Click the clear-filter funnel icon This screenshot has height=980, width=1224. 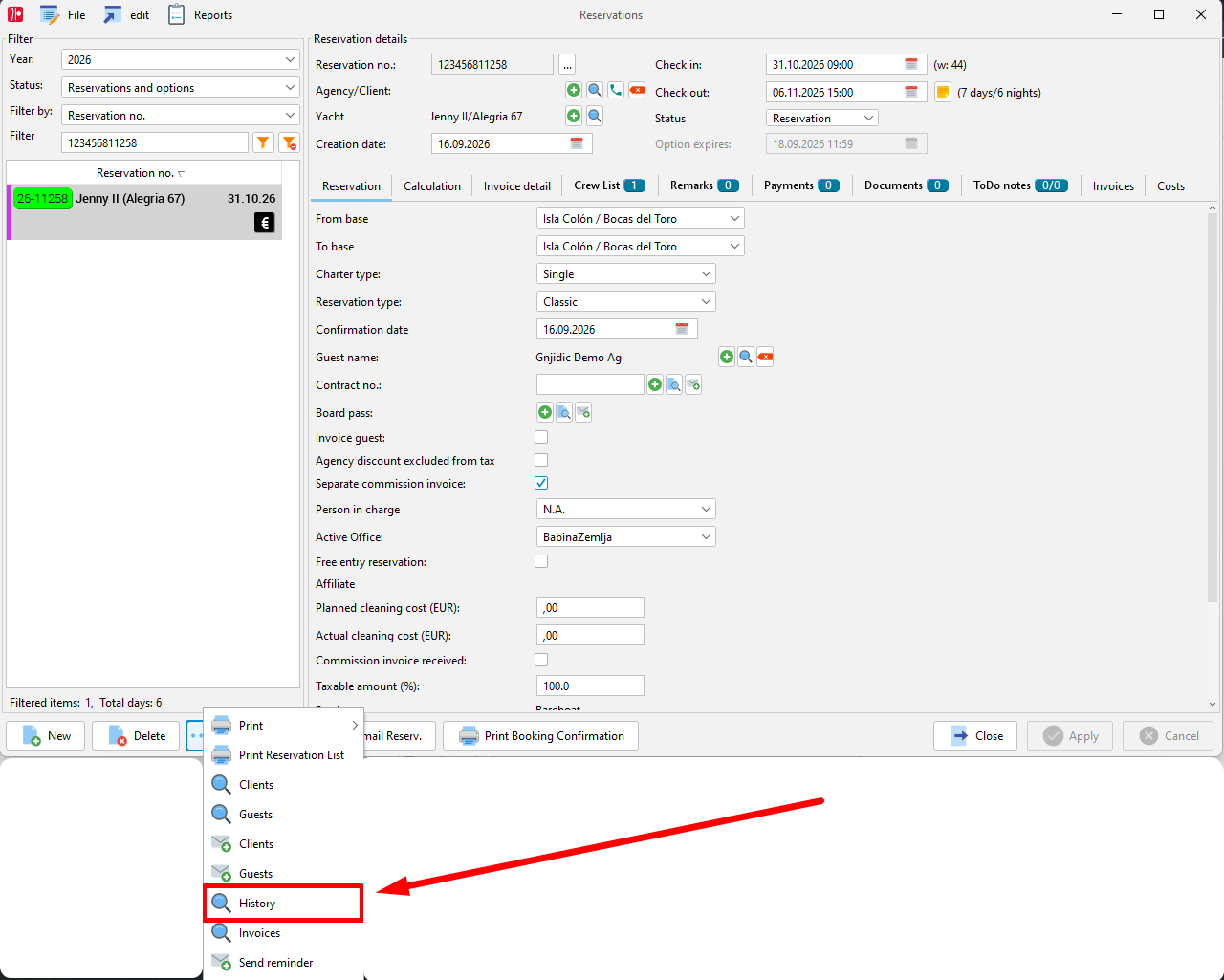click(289, 142)
